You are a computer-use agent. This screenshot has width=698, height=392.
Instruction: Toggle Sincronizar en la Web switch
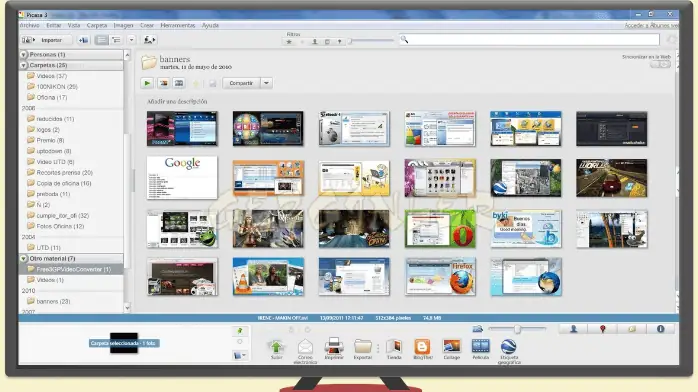pyautogui.click(x=660, y=65)
